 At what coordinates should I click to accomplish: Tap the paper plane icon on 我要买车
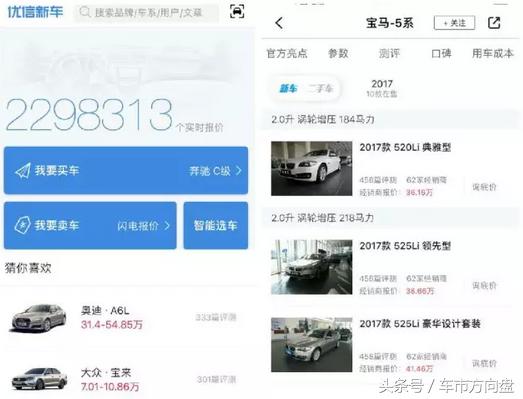pos(23,171)
